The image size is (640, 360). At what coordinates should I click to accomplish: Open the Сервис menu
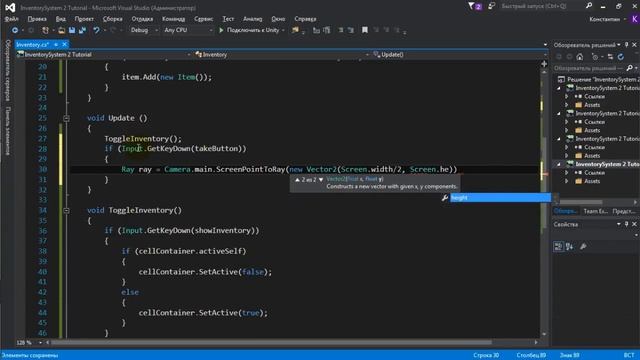[x=203, y=19]
